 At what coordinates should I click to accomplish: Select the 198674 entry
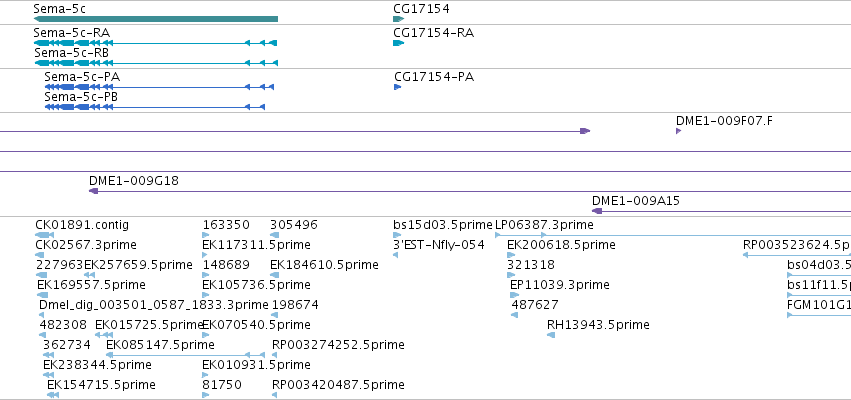click(295, 304)
